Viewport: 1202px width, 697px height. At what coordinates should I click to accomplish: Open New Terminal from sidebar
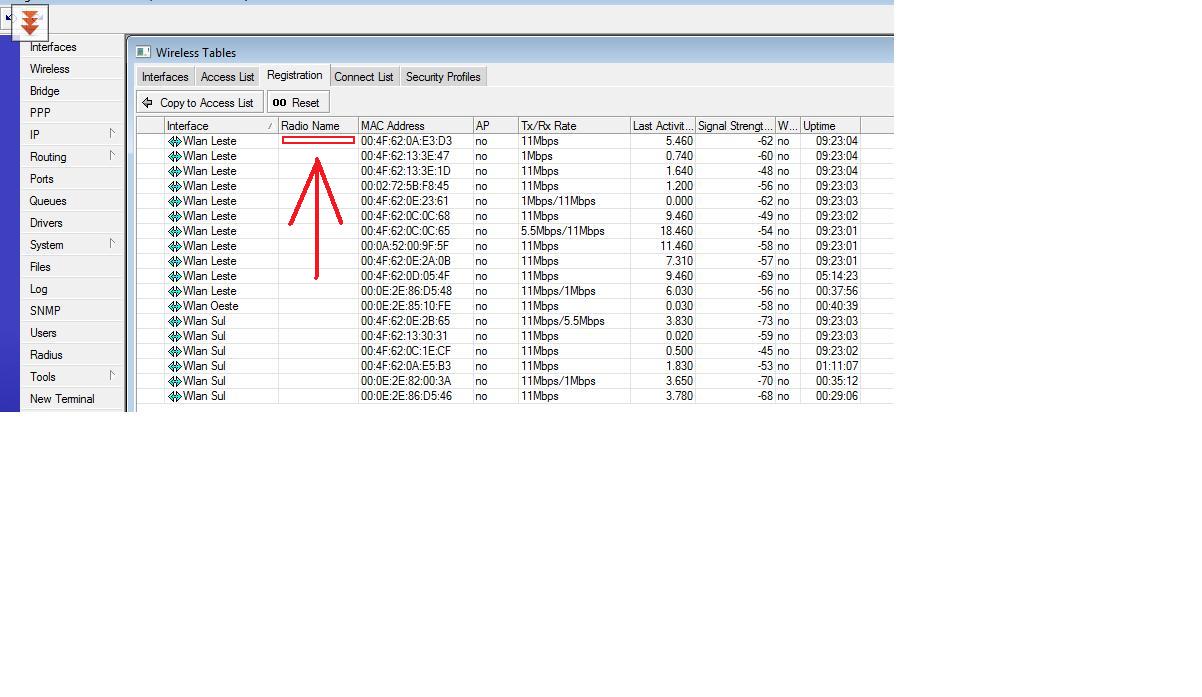point(62,399)
